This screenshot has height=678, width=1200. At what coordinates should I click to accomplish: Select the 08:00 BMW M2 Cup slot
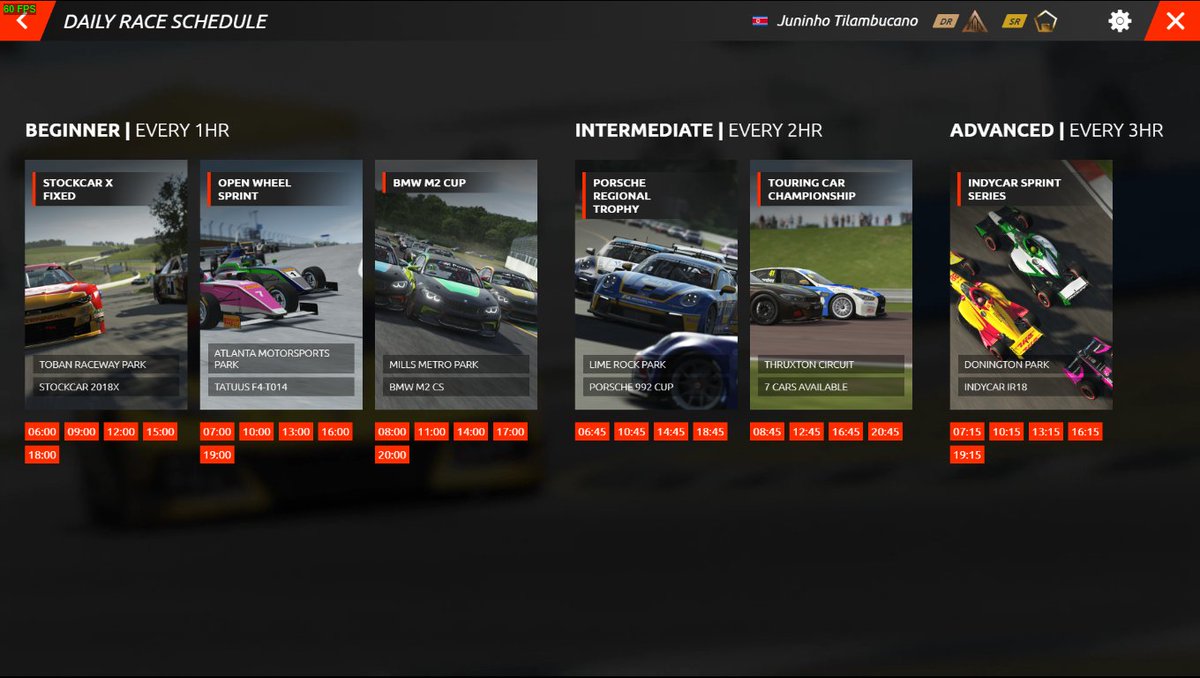[x=392, y=432]
